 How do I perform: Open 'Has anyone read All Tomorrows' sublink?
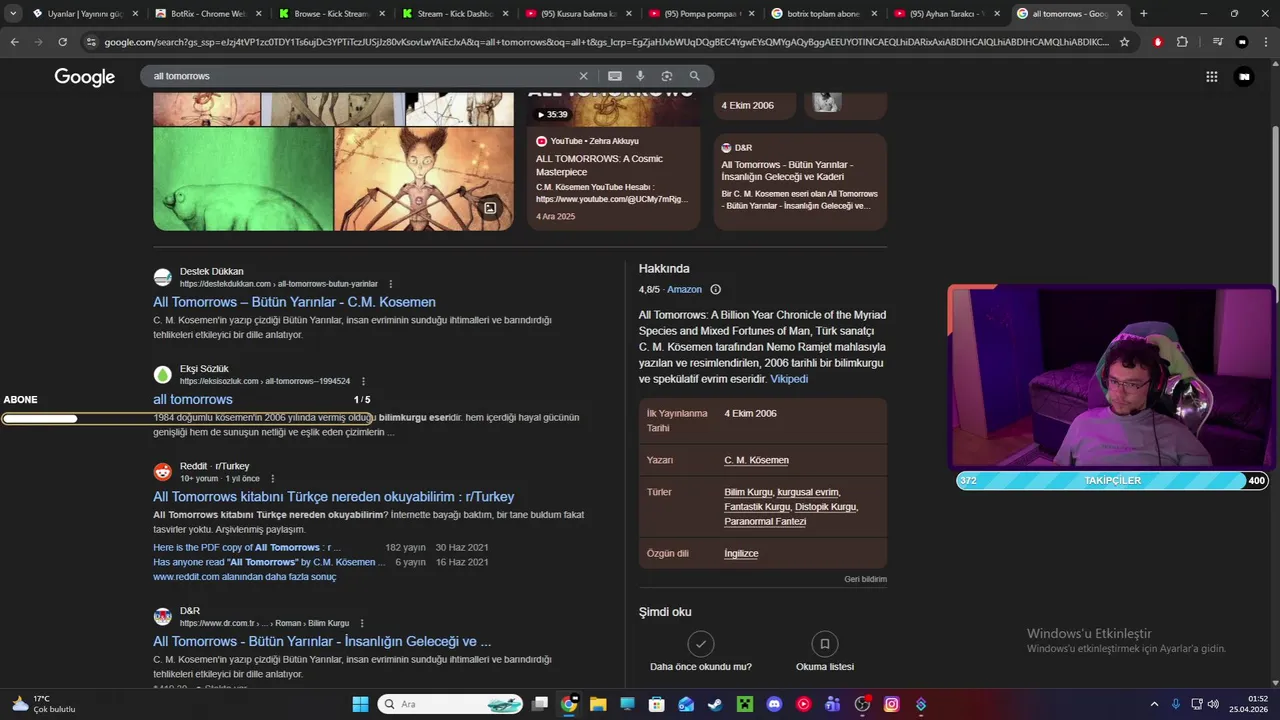click(269, 562)
